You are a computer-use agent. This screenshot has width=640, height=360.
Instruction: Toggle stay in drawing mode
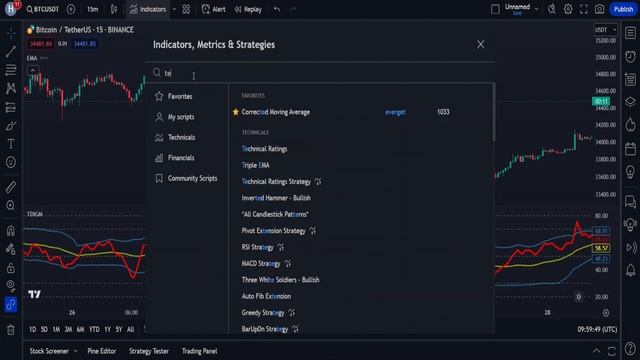(x=11, y=249)
